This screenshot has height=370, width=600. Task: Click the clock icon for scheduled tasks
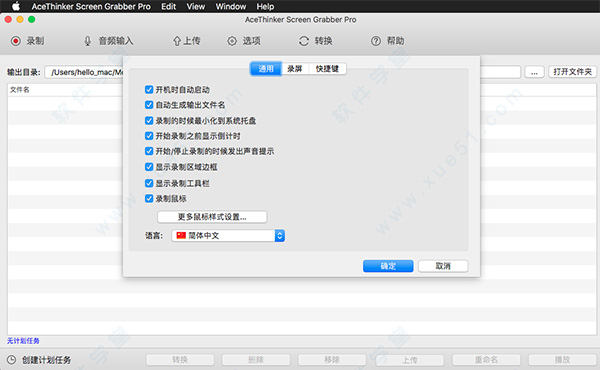(x=11, y=360)
